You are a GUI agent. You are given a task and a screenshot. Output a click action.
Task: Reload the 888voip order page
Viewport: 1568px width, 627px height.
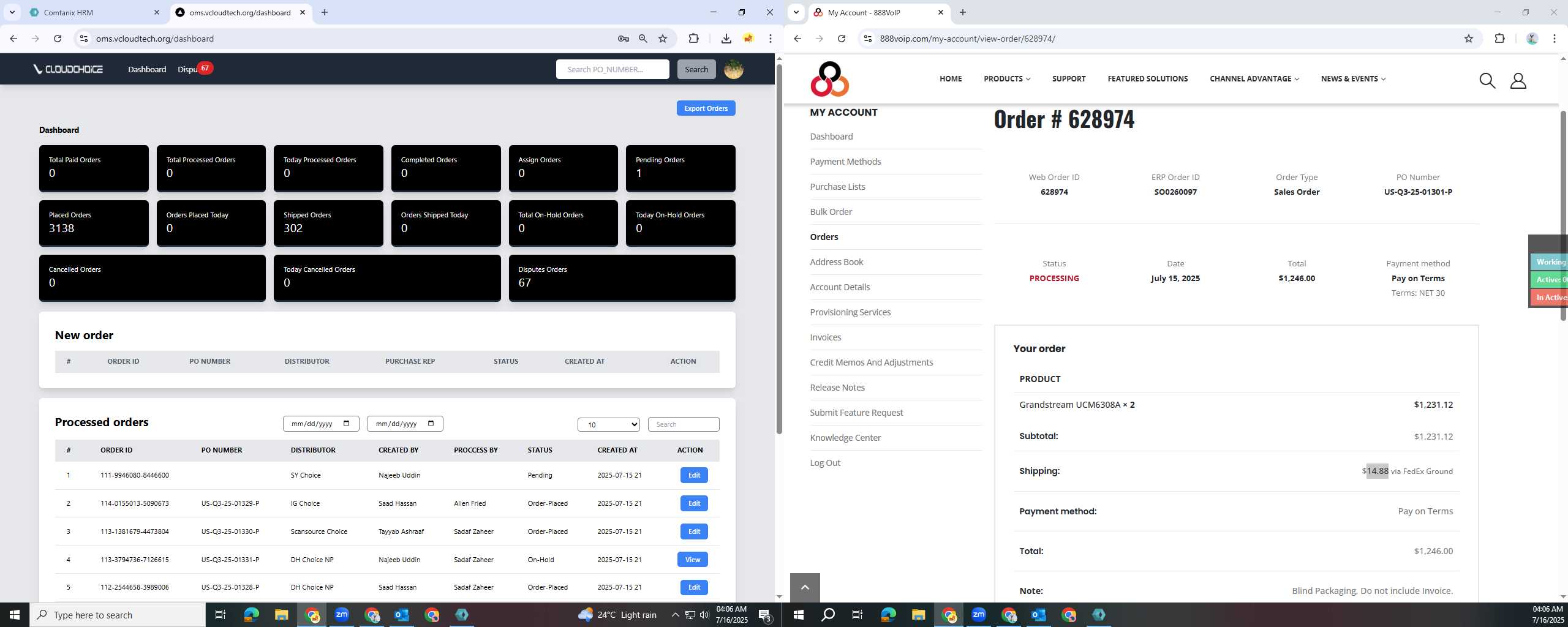pos(842,39)
